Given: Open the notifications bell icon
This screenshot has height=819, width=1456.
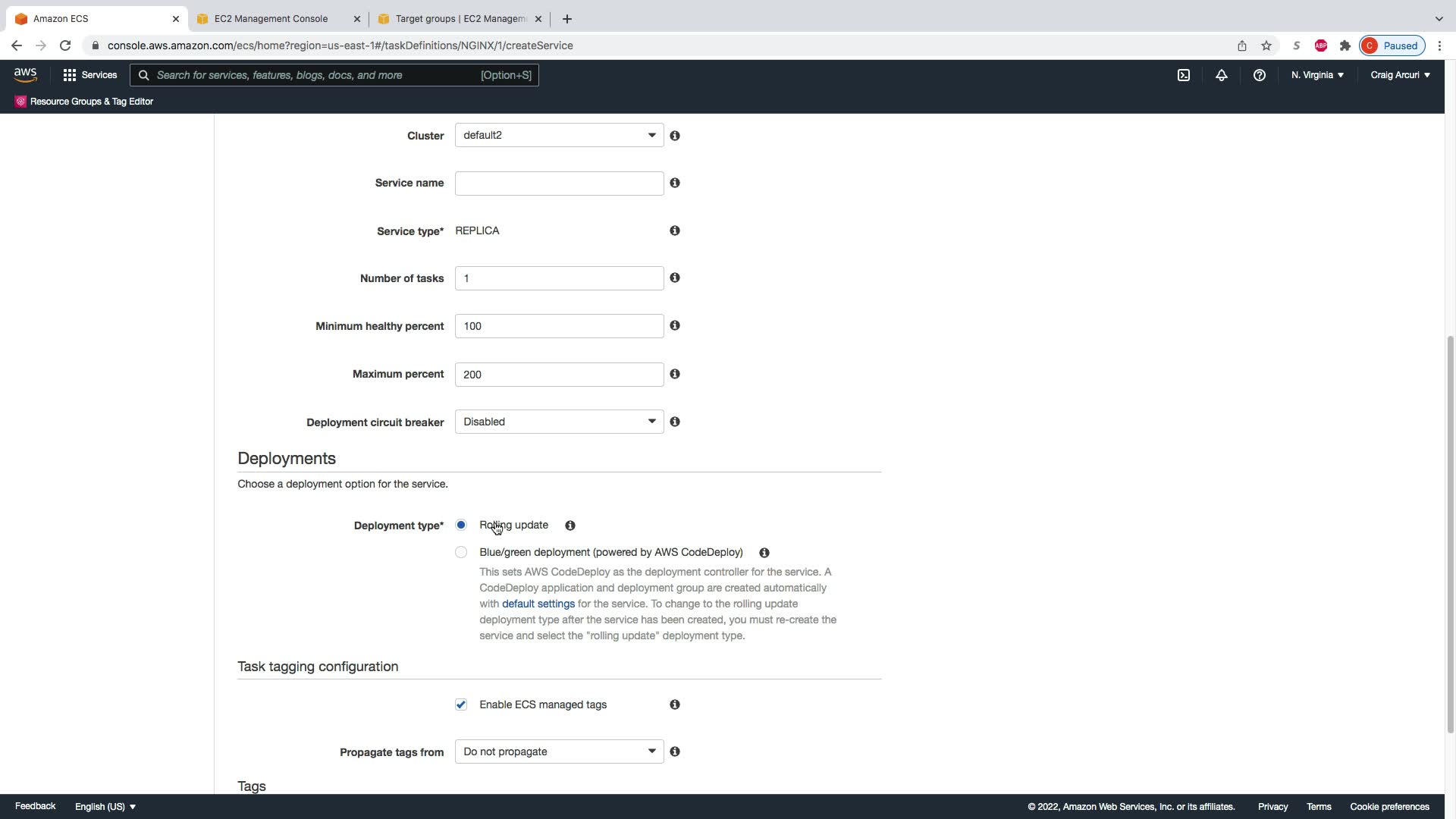Looking at the screenshot, I should click(x=1221, y=75).
